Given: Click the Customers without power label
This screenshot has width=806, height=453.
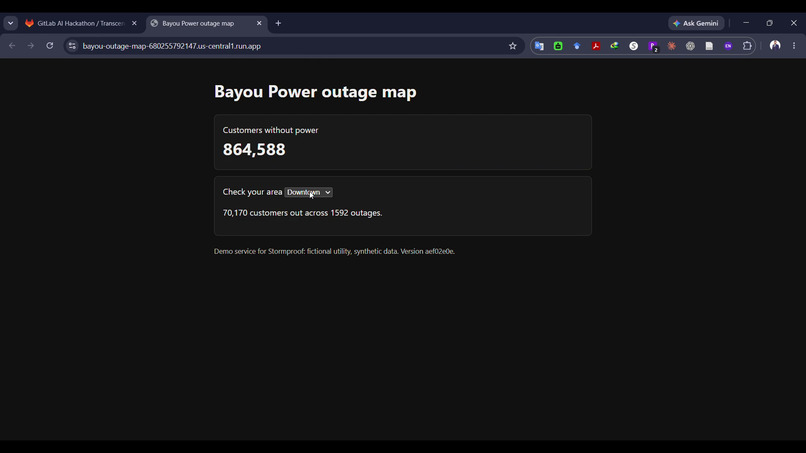Looking at the screenshot, I should click(x=270, y=130).
